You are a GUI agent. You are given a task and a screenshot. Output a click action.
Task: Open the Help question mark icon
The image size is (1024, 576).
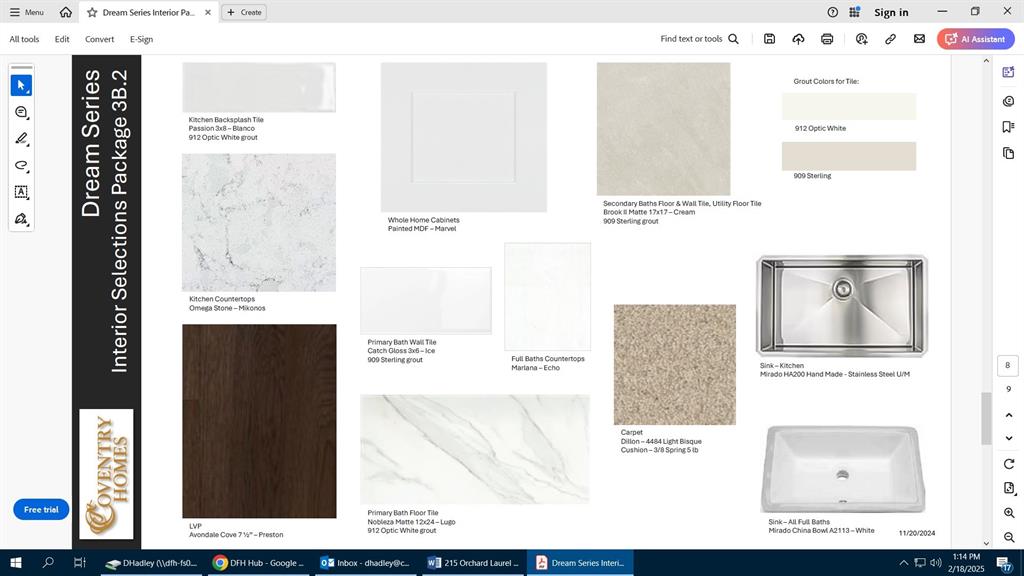pyautogui.click(x=832, y=12)
